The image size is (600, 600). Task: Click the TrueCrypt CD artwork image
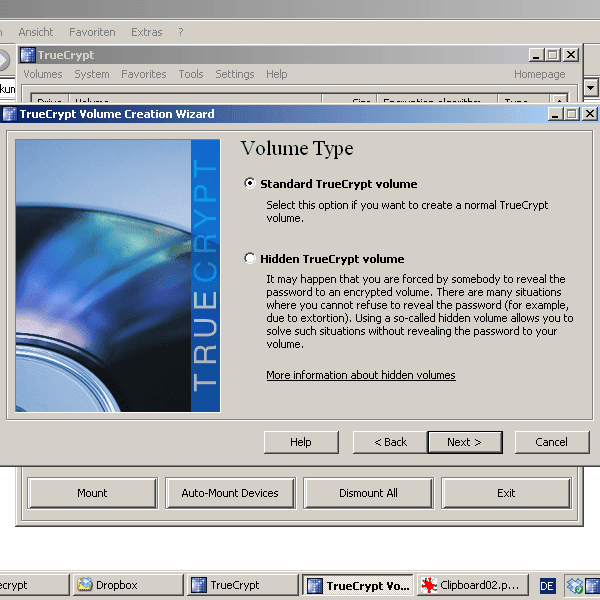[x=118, y=276]
